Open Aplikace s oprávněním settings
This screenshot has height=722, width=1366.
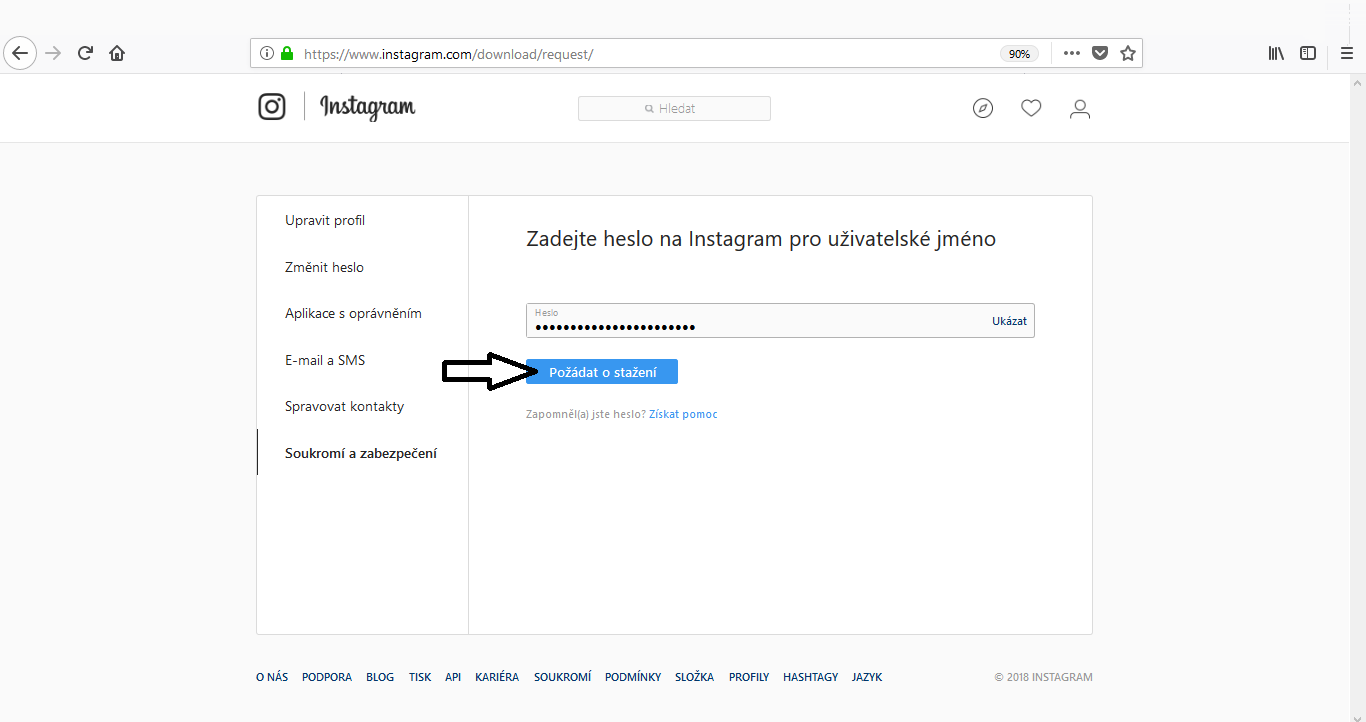(x=353, y=314)
